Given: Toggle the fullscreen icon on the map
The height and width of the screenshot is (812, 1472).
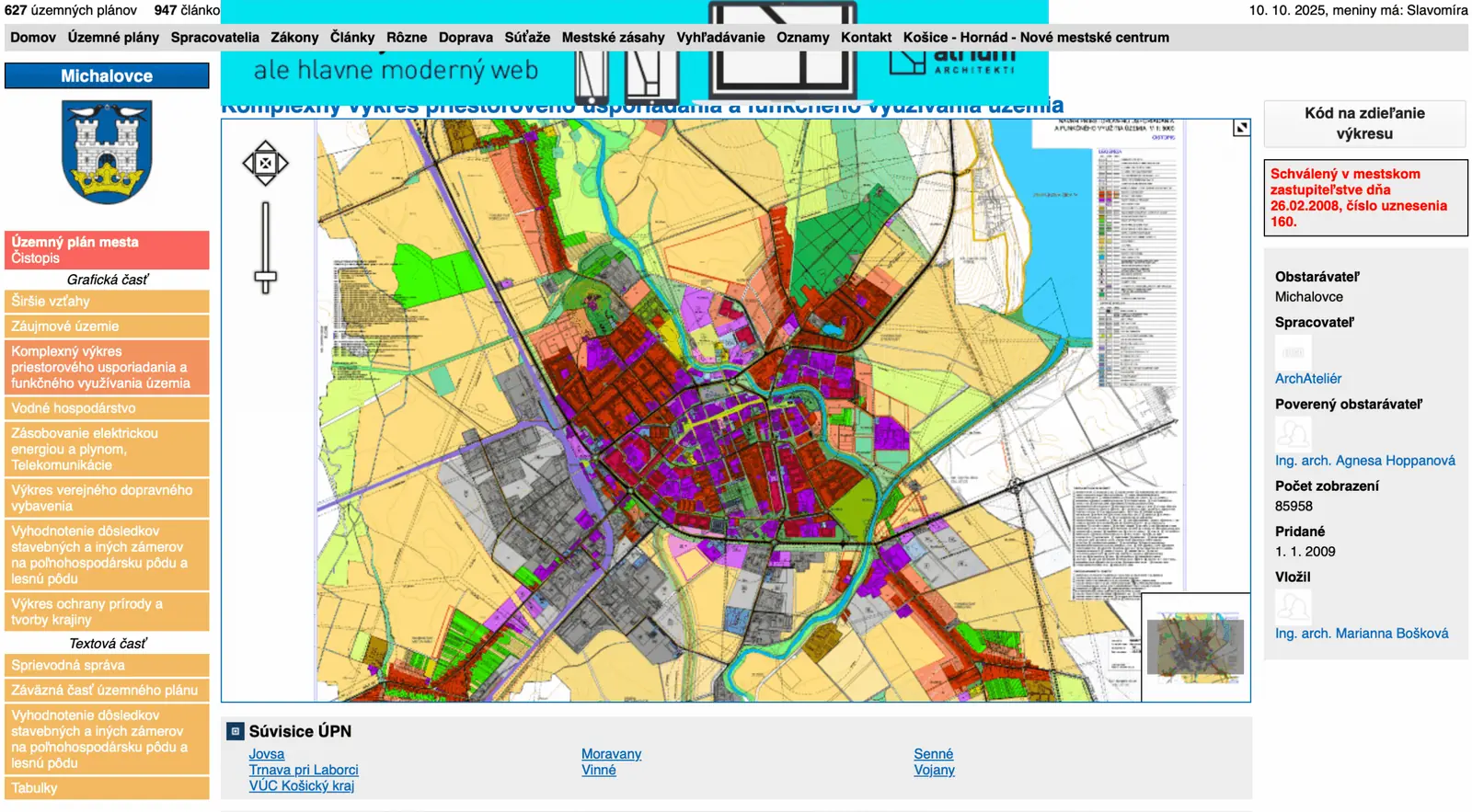Looking at the screenshot, I should point(1241,129).
